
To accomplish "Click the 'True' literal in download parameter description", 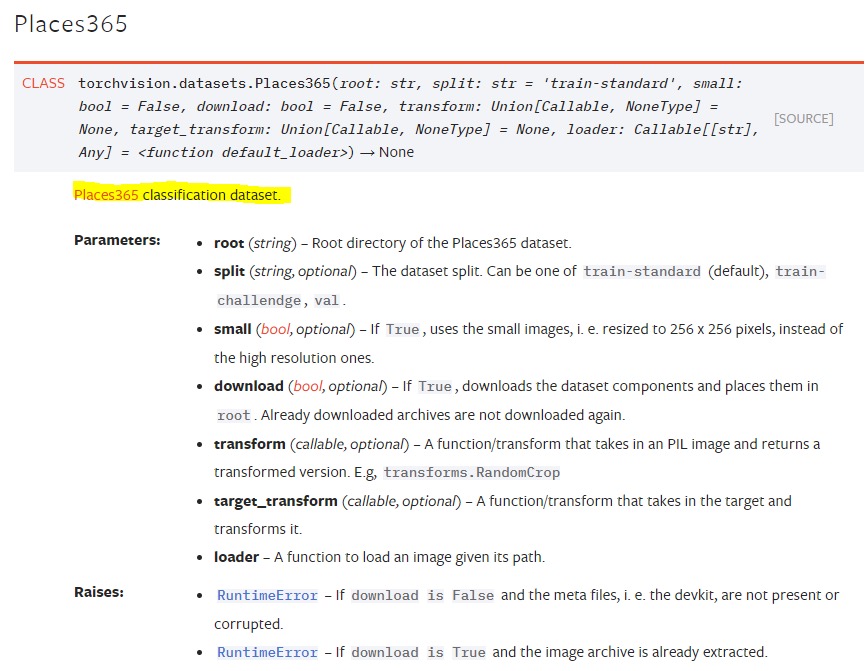I will tap(435, 386).
